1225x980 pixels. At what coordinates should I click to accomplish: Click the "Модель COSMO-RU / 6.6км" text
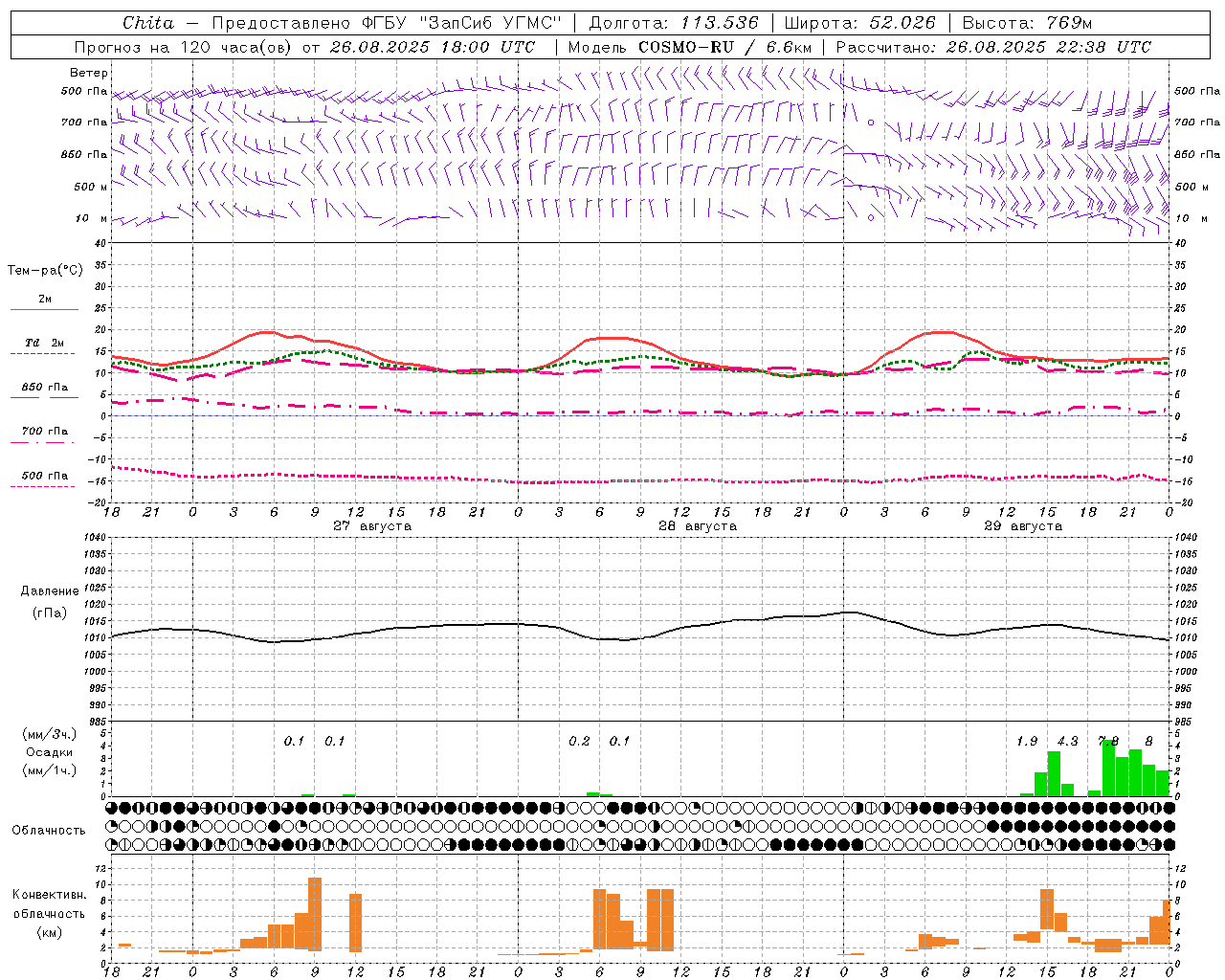690,47
